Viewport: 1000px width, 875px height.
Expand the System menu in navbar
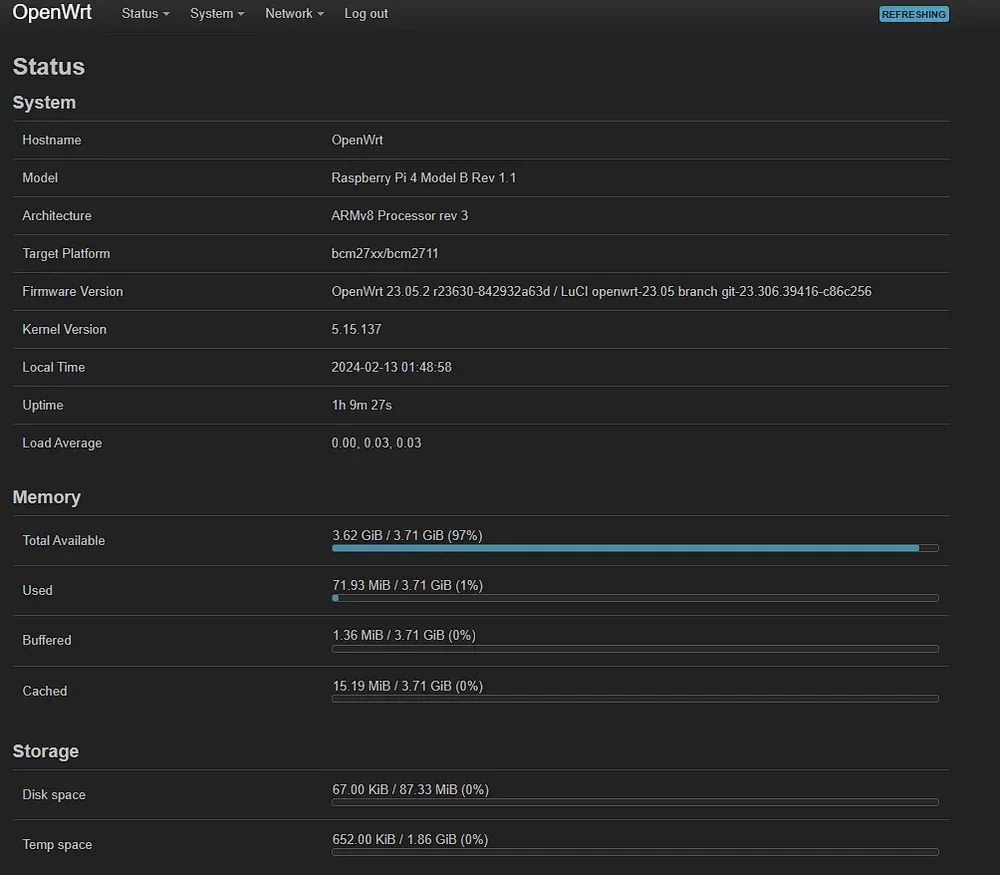217,13
